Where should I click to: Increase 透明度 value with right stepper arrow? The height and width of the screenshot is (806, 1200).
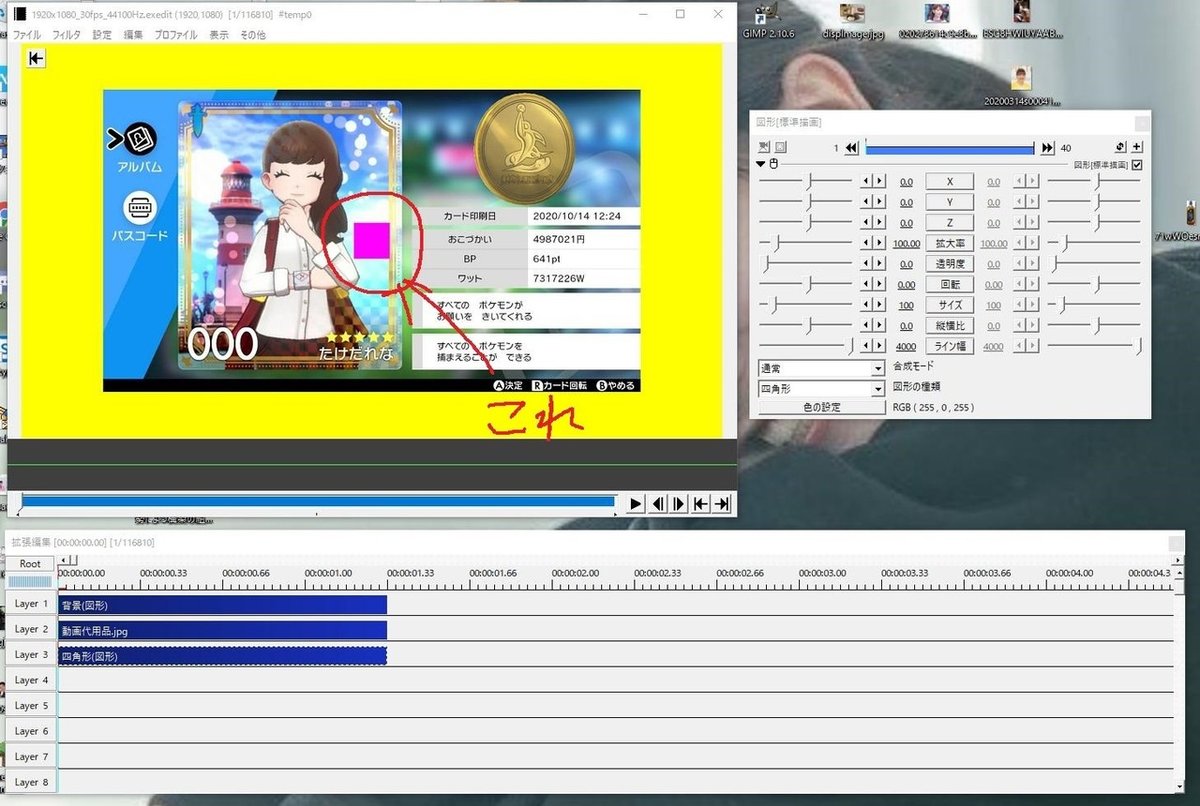click(880, 263)
